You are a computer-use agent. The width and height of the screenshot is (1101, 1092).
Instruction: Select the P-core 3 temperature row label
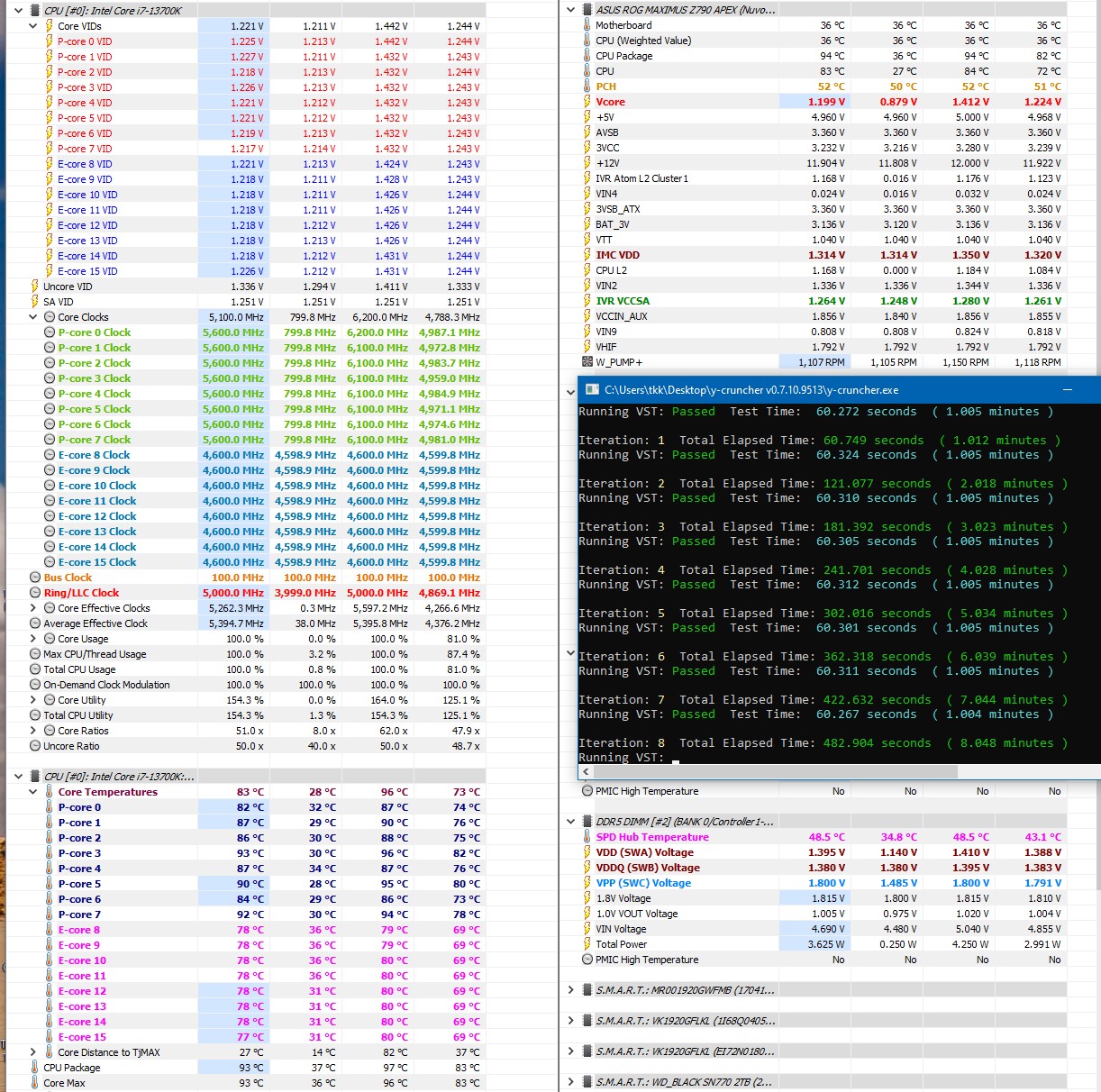tap(79, 853)
